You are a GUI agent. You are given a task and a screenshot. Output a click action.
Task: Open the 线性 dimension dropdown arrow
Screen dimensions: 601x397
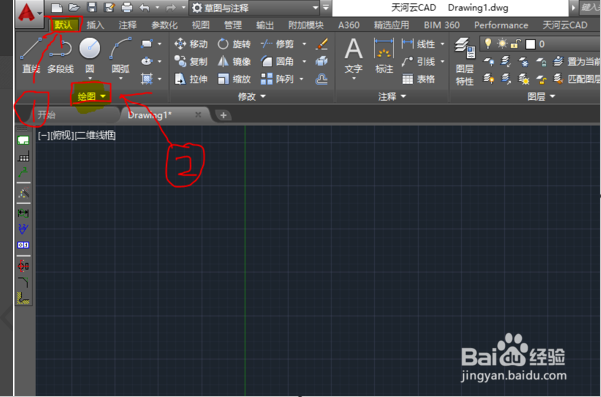(x=443, y=44)
